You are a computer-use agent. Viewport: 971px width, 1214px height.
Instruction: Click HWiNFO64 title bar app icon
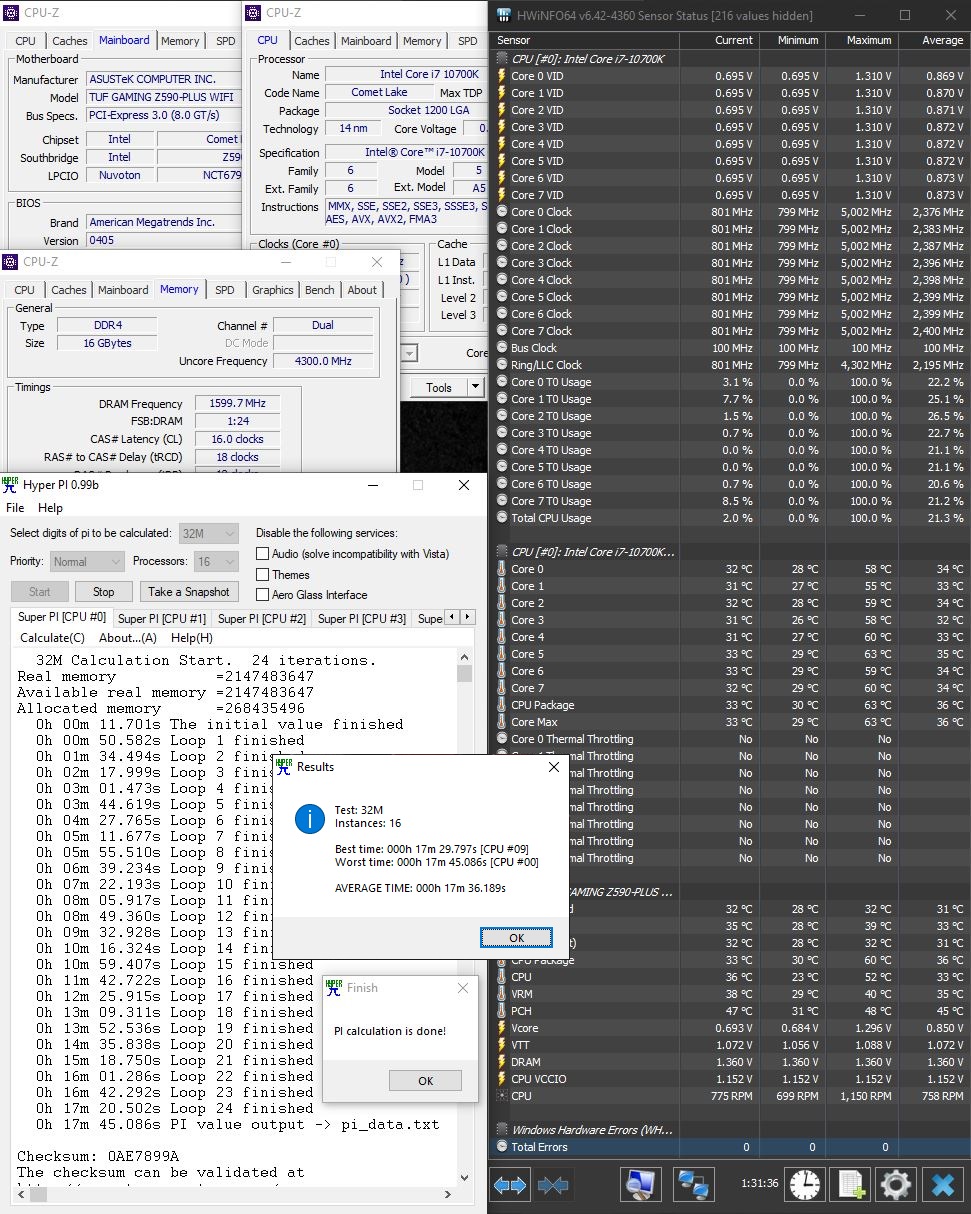click(x=502, y=15)
